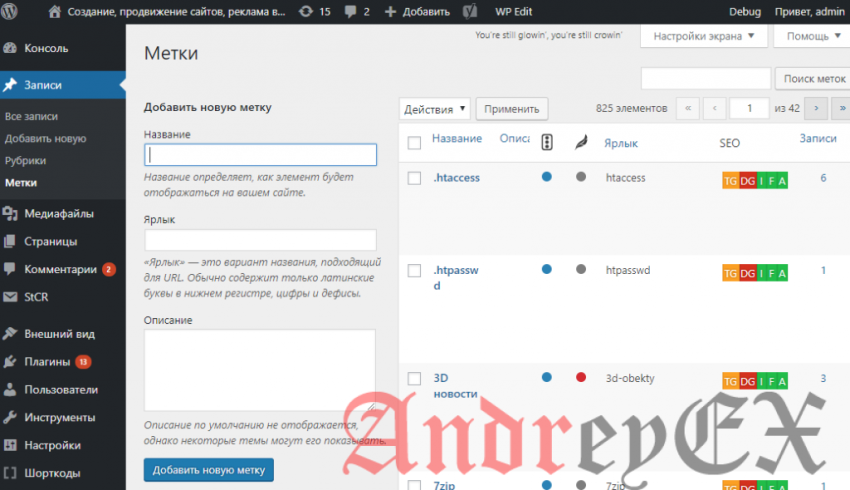Open Все записи submenu item
The width and height of the screenshot is (850, 490).
pyautogui.click(x=31, y=116)
